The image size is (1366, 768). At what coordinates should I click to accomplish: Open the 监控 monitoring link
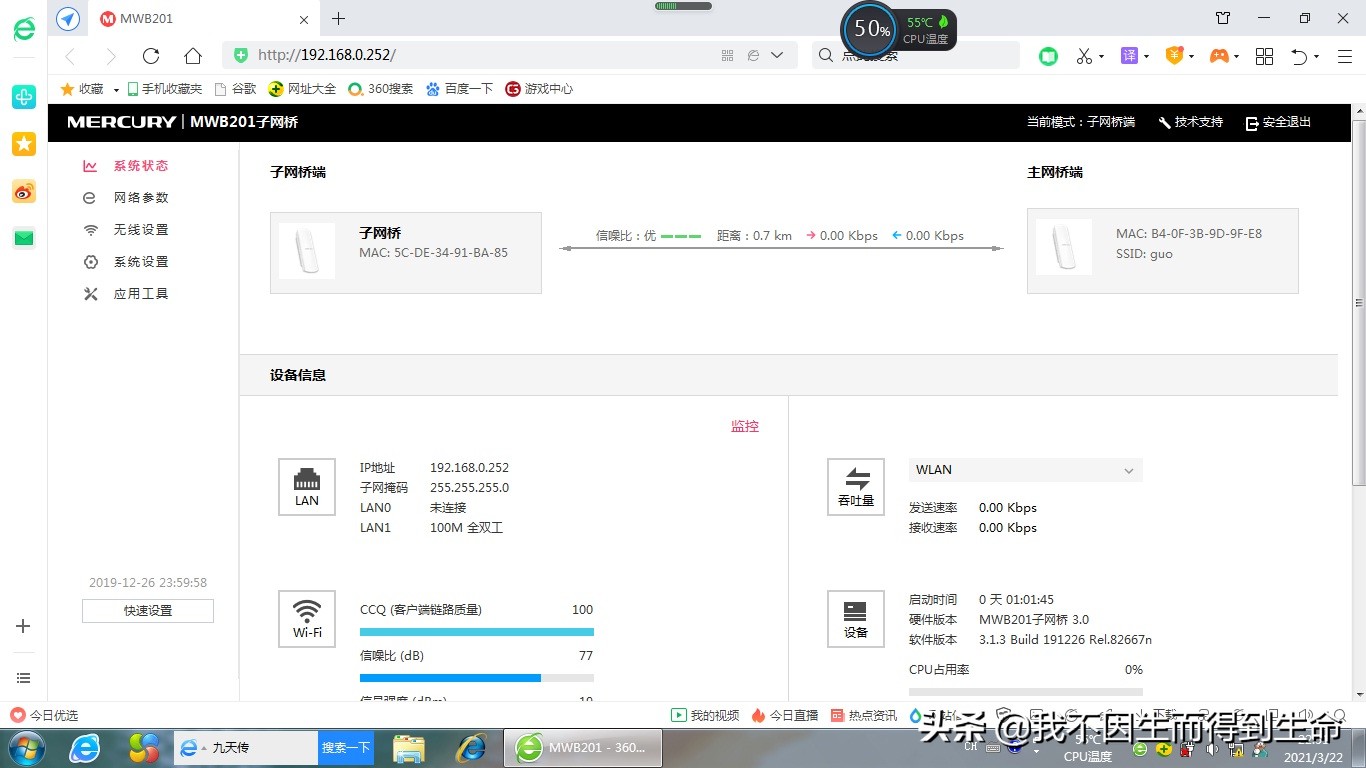(744, 425)
